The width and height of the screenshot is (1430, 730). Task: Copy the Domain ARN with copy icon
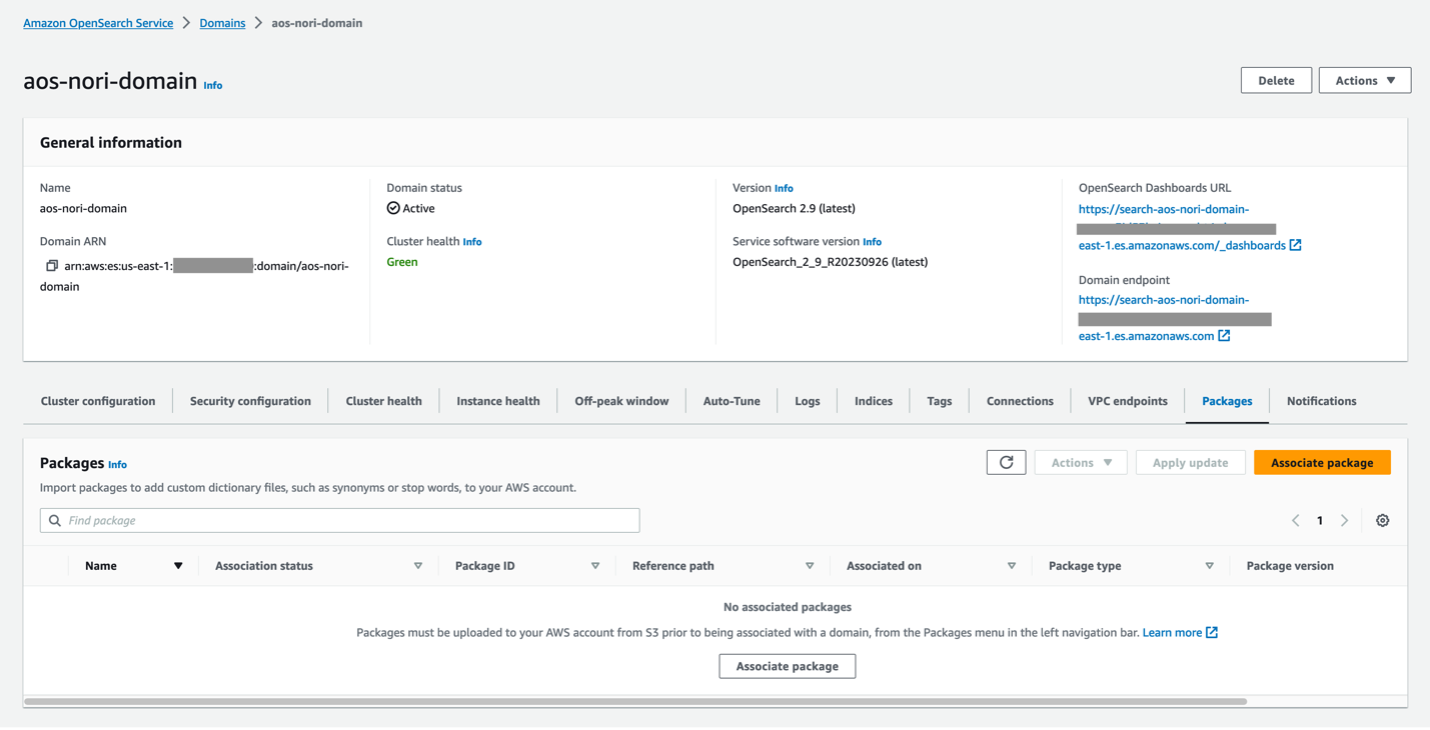(52, 266)
